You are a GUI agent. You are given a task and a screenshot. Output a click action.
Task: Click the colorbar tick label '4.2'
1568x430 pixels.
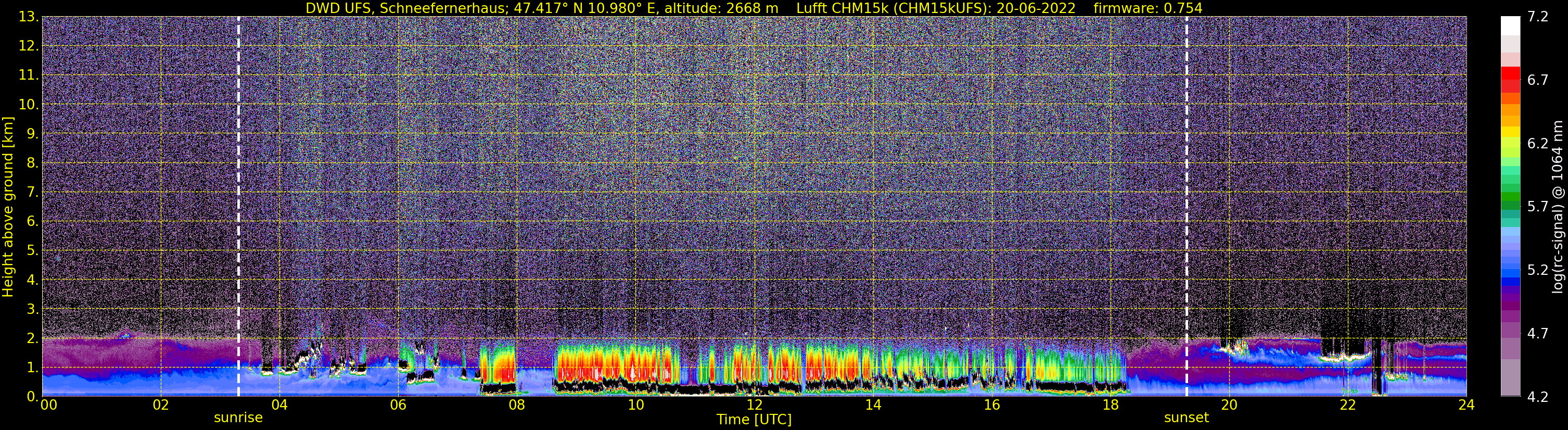pos(1538,397)
